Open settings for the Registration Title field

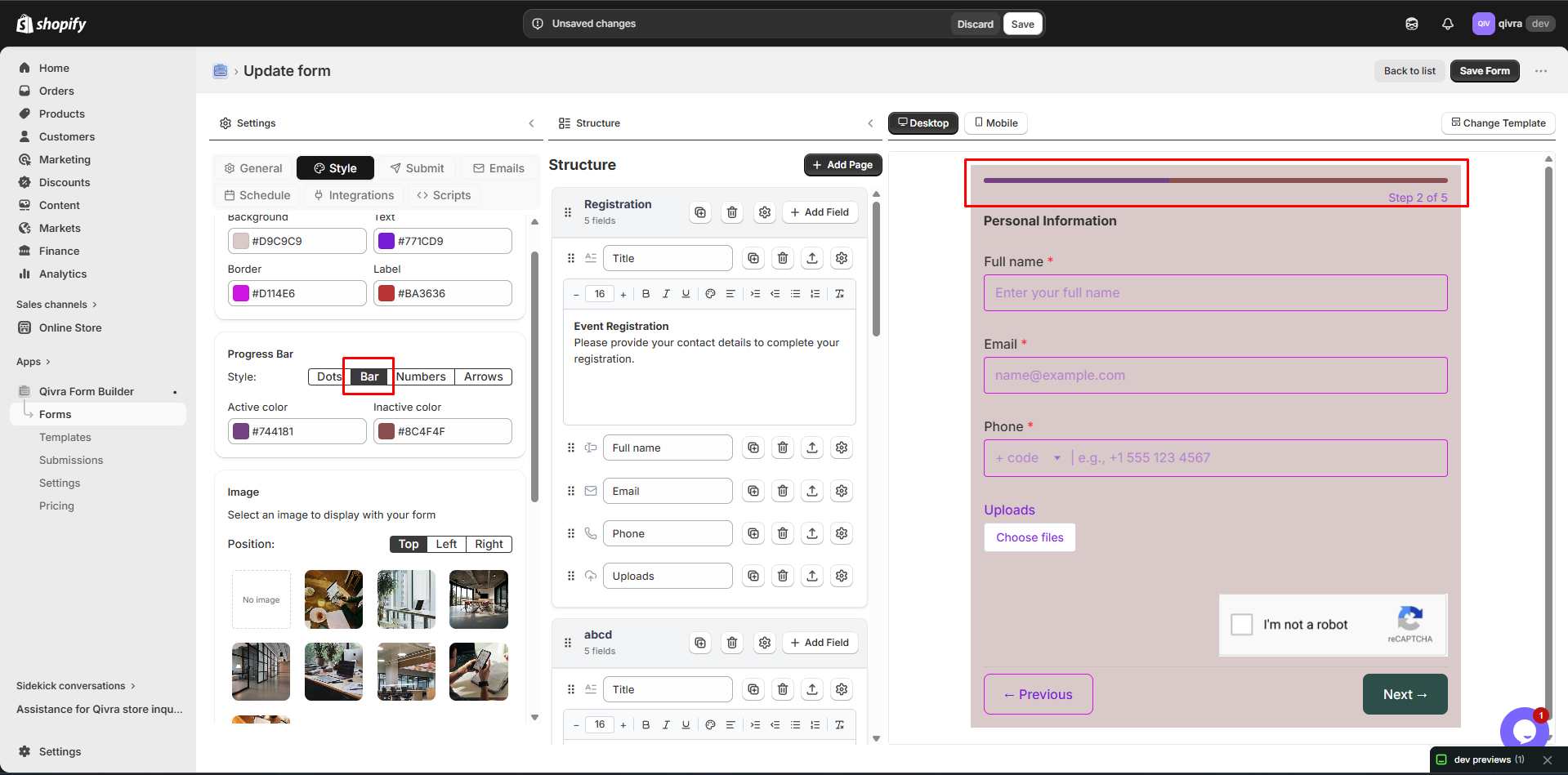(x=842, y=258)
